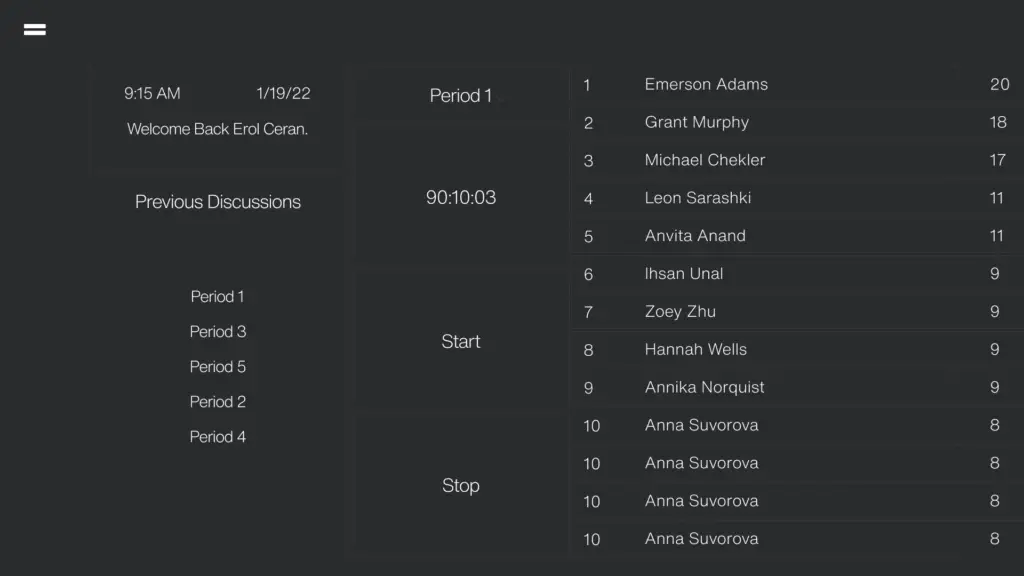Open Period 3 in Previous Discussions

(217, 332)
